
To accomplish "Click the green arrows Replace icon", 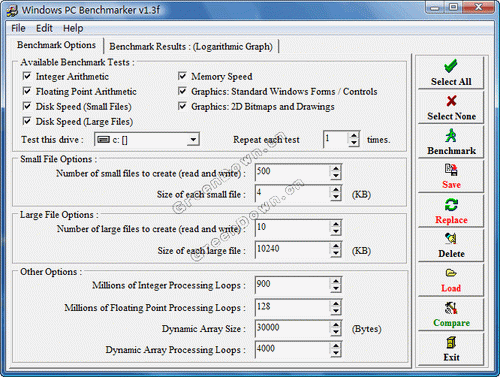I will tap(451, 205).
